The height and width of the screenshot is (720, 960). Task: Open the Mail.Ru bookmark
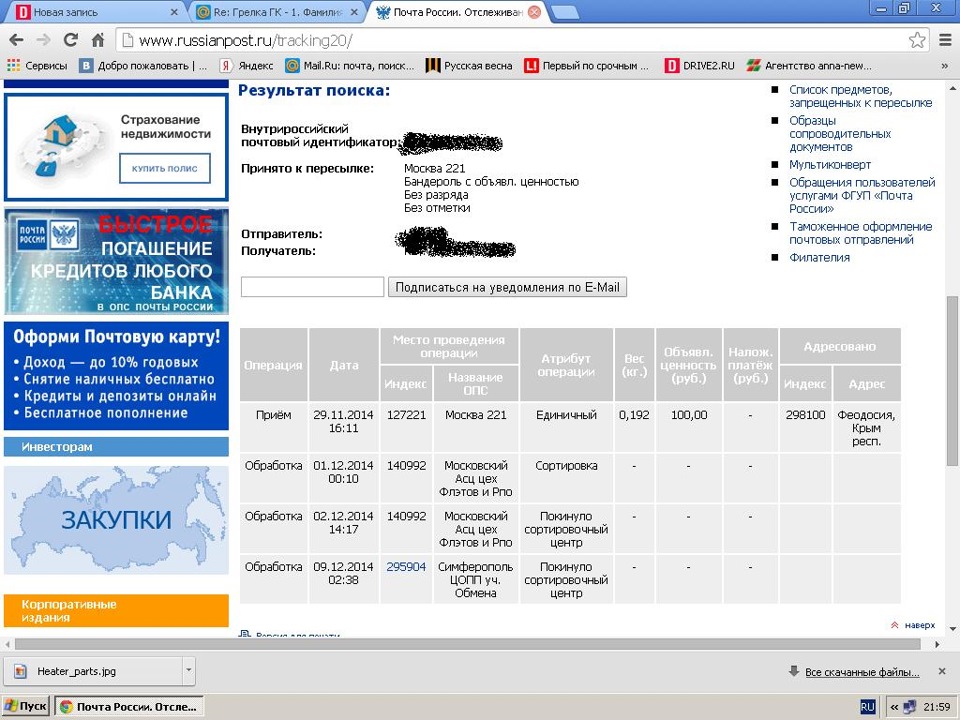click(x=350, y=66)
